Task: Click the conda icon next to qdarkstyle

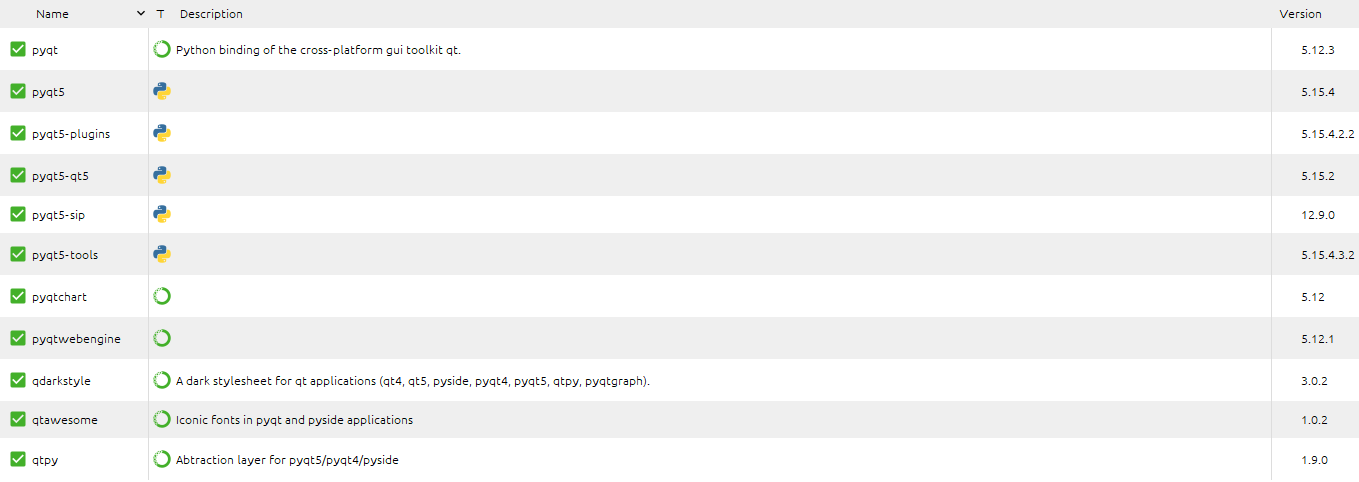Action: point(162,381)
